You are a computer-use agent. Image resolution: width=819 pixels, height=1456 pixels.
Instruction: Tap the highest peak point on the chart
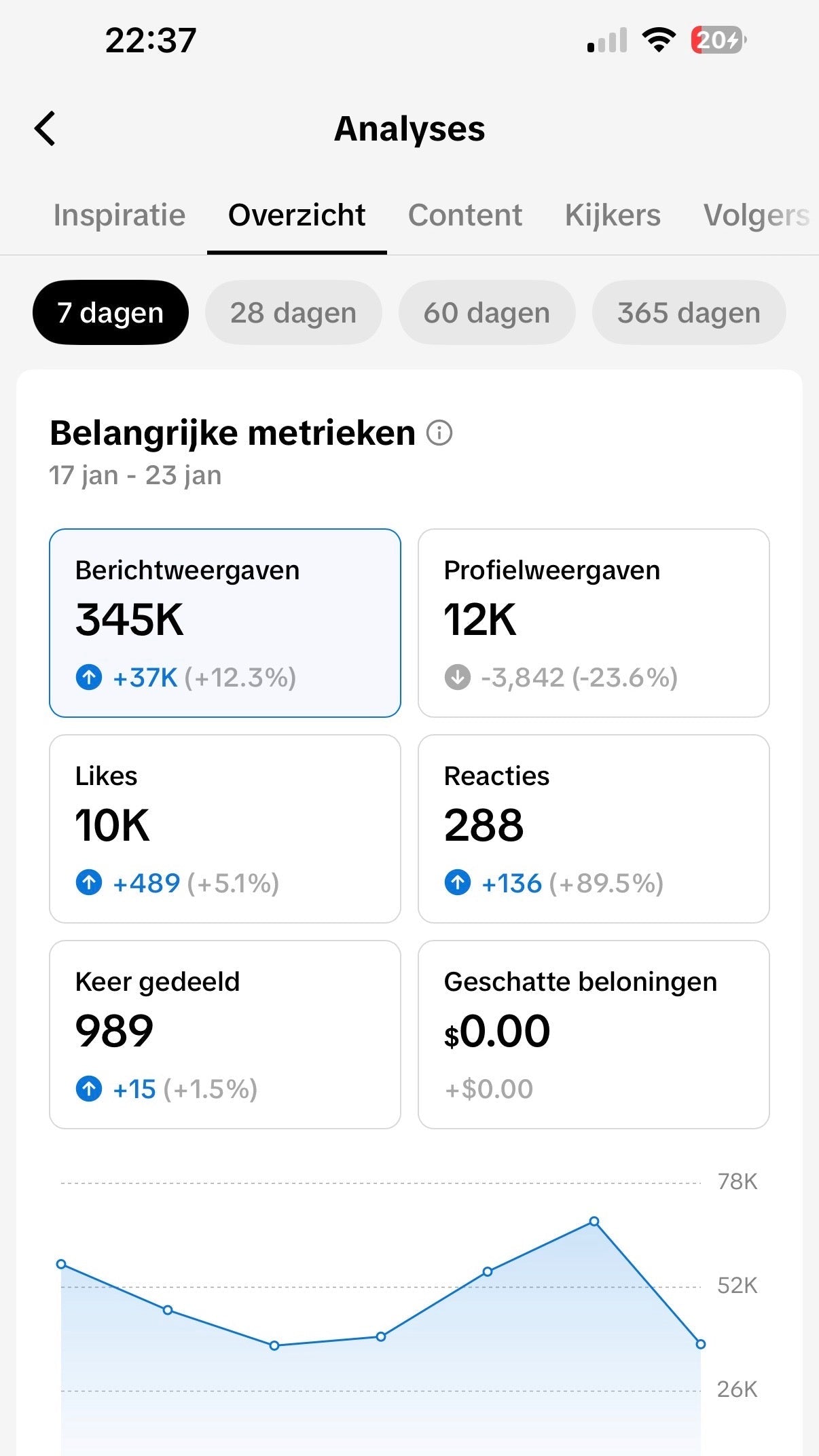[594, 1221]
